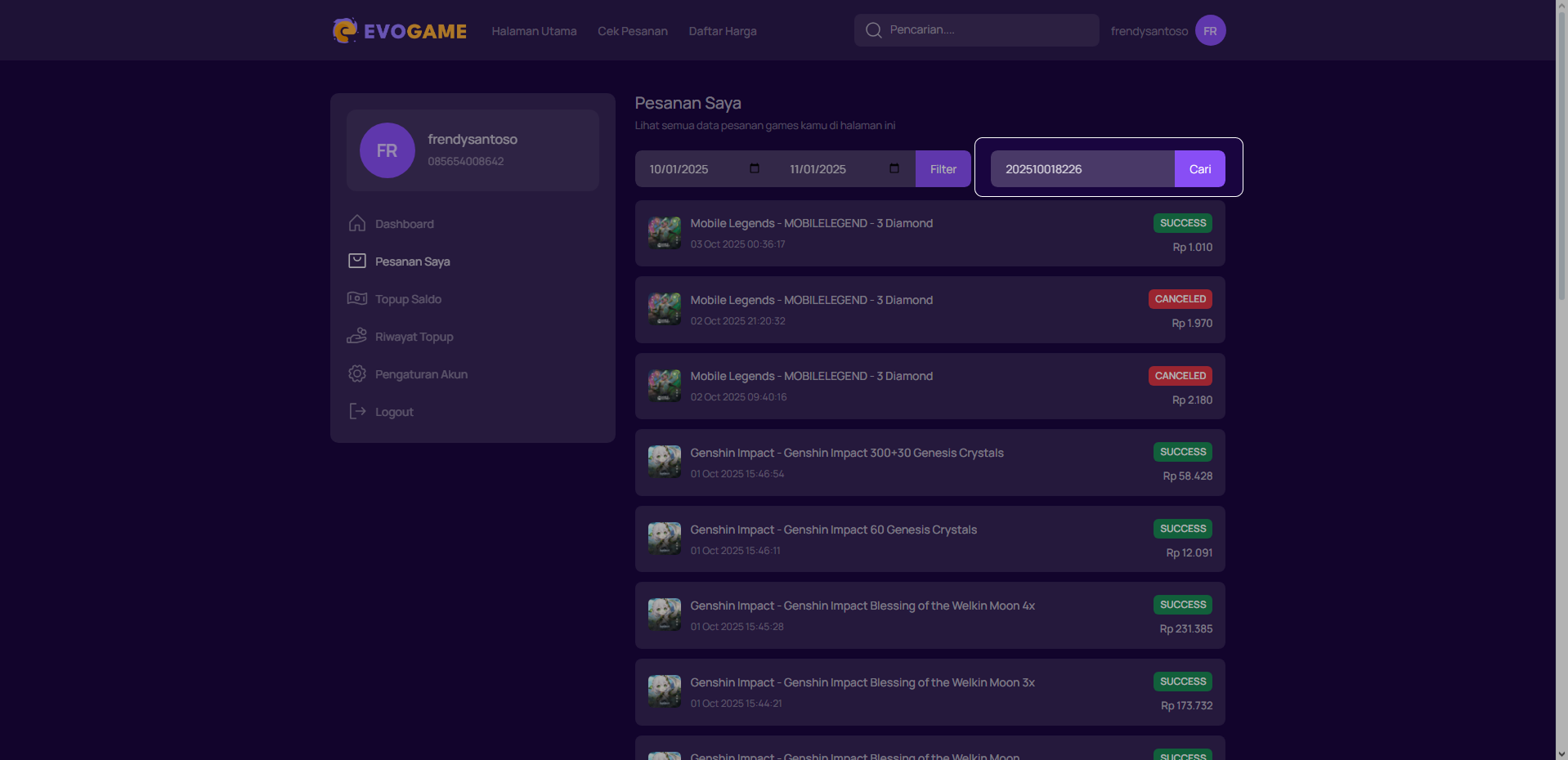This screenshot has height=760, width=1568.
Task: Click the large FR profile avatar in the sidebar
Action: click(x=388, y=150)
